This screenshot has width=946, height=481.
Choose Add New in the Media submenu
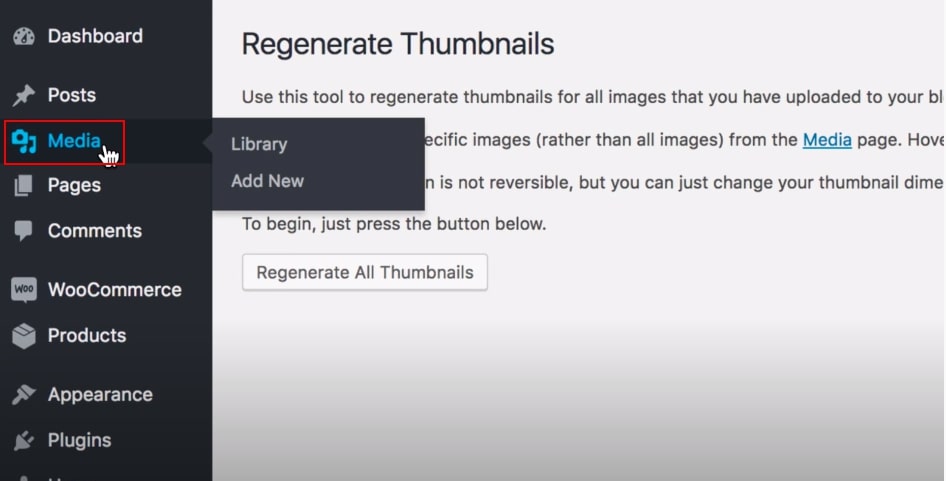(267, 181)
